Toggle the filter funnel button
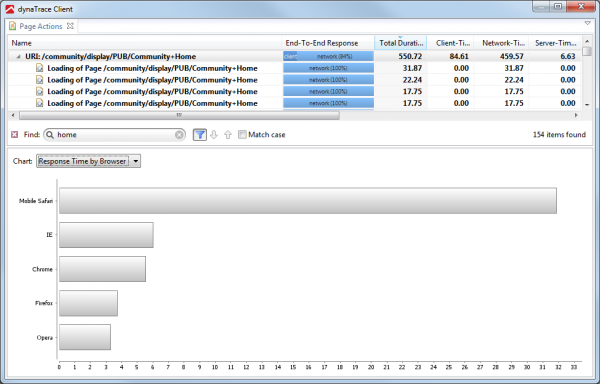 point(200,135)
